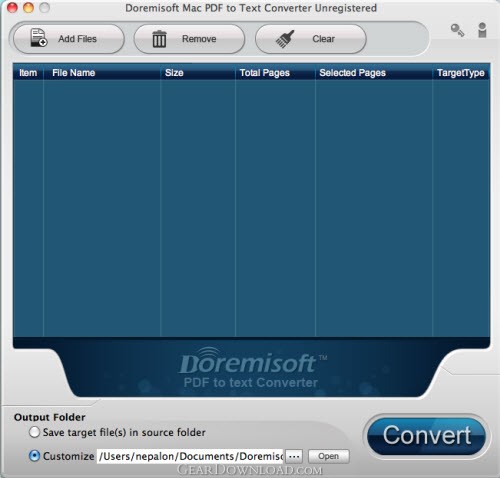Image resolution: width=500 pixels, height=478 pixels.
Task: Click the info person icon
Action: click(482, 30)
